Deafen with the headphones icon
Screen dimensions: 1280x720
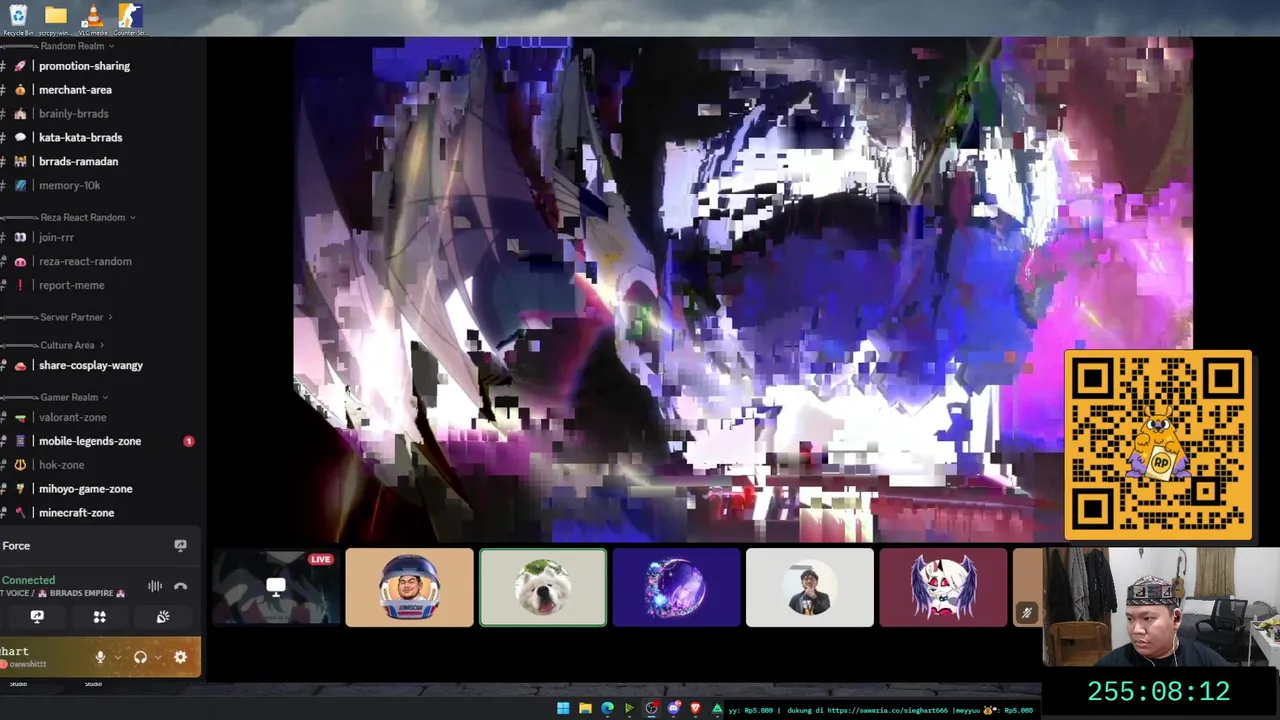pos(140,657)
